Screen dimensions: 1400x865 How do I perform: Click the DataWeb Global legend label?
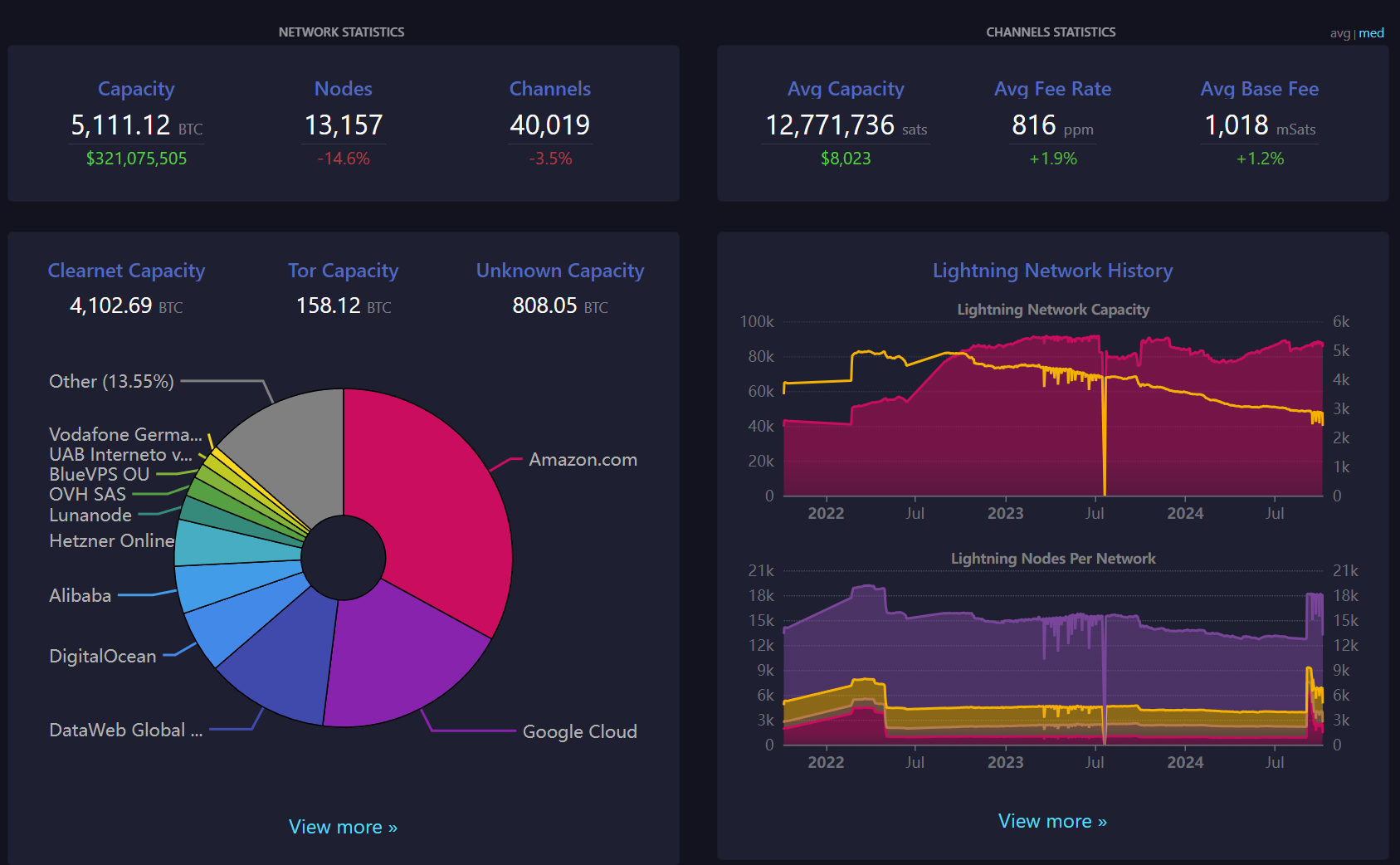(x=125, y=730)
